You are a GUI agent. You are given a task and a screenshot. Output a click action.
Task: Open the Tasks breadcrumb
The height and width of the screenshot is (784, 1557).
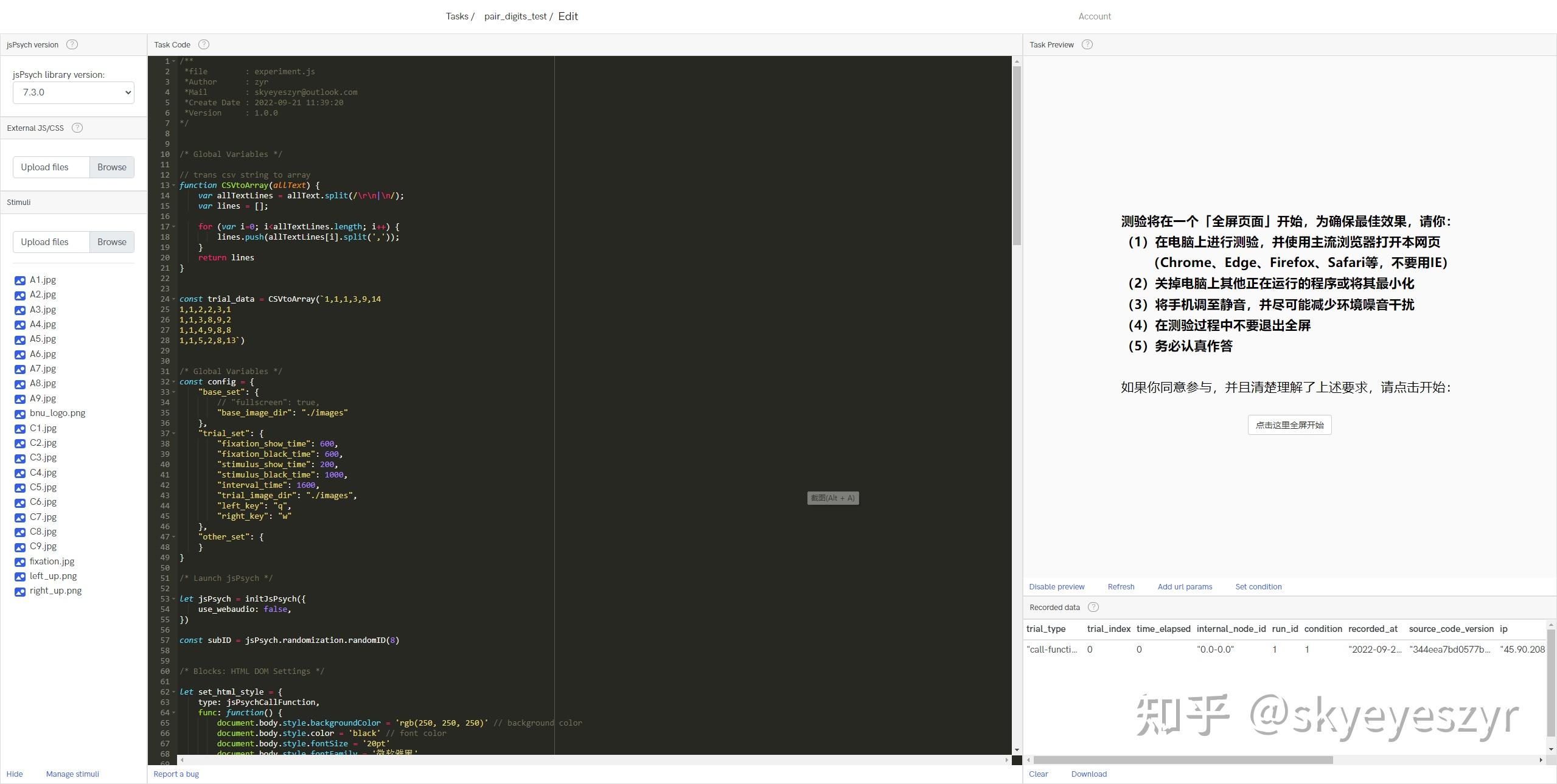[x=456, y=16]
